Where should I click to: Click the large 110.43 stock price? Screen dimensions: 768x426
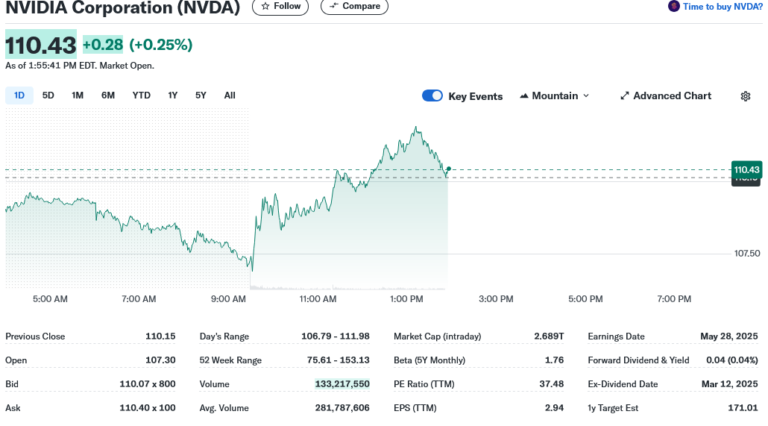pos(41,45)
